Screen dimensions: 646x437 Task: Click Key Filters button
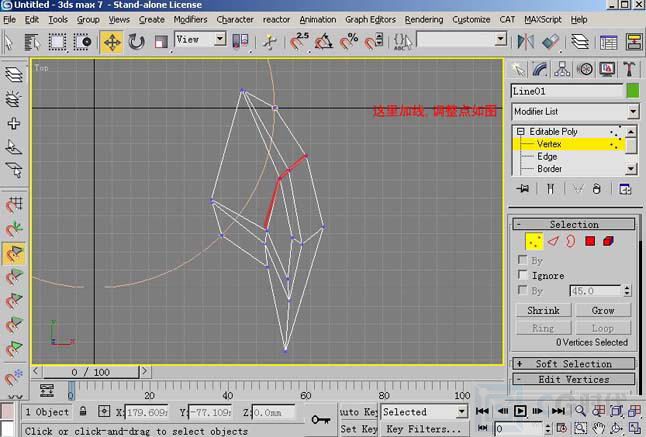[x=424, y=429]
